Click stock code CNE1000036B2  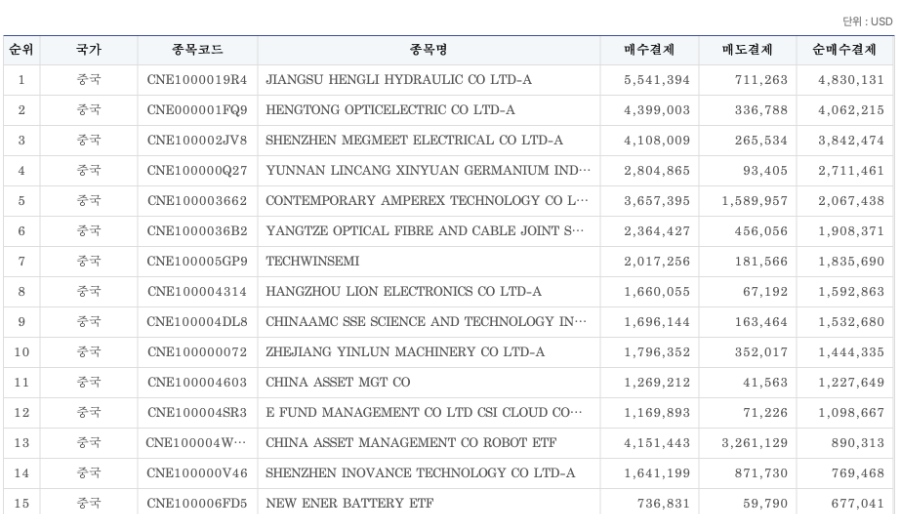pos(197,231)
